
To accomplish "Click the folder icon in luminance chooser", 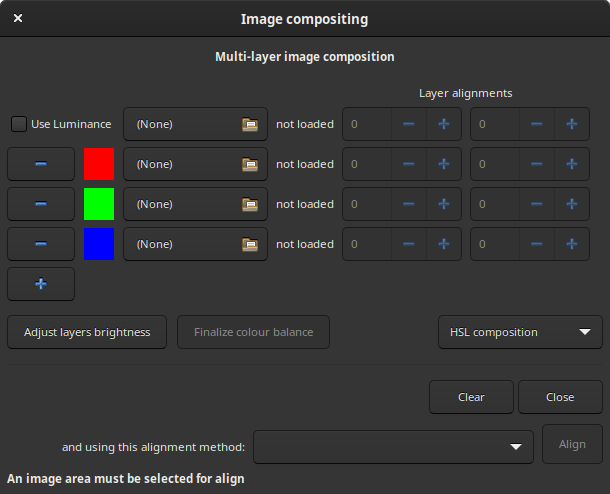I will coord(250,124).
